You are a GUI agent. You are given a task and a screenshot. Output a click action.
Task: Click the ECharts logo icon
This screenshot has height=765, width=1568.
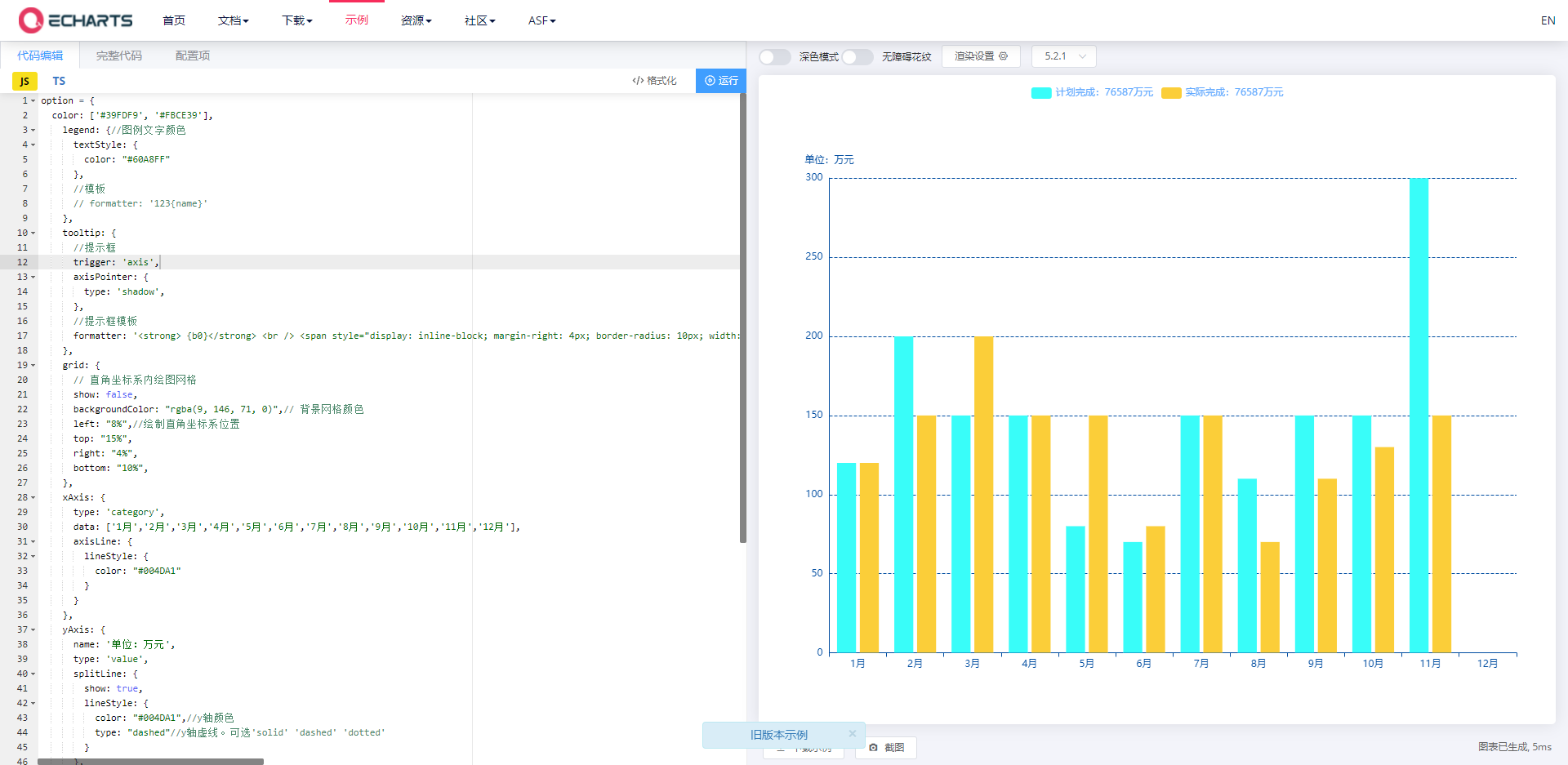point(31,20)
